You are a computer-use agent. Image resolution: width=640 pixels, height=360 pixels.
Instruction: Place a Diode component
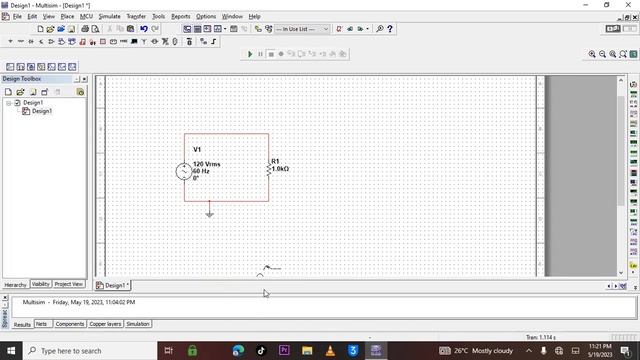(31, 42)
